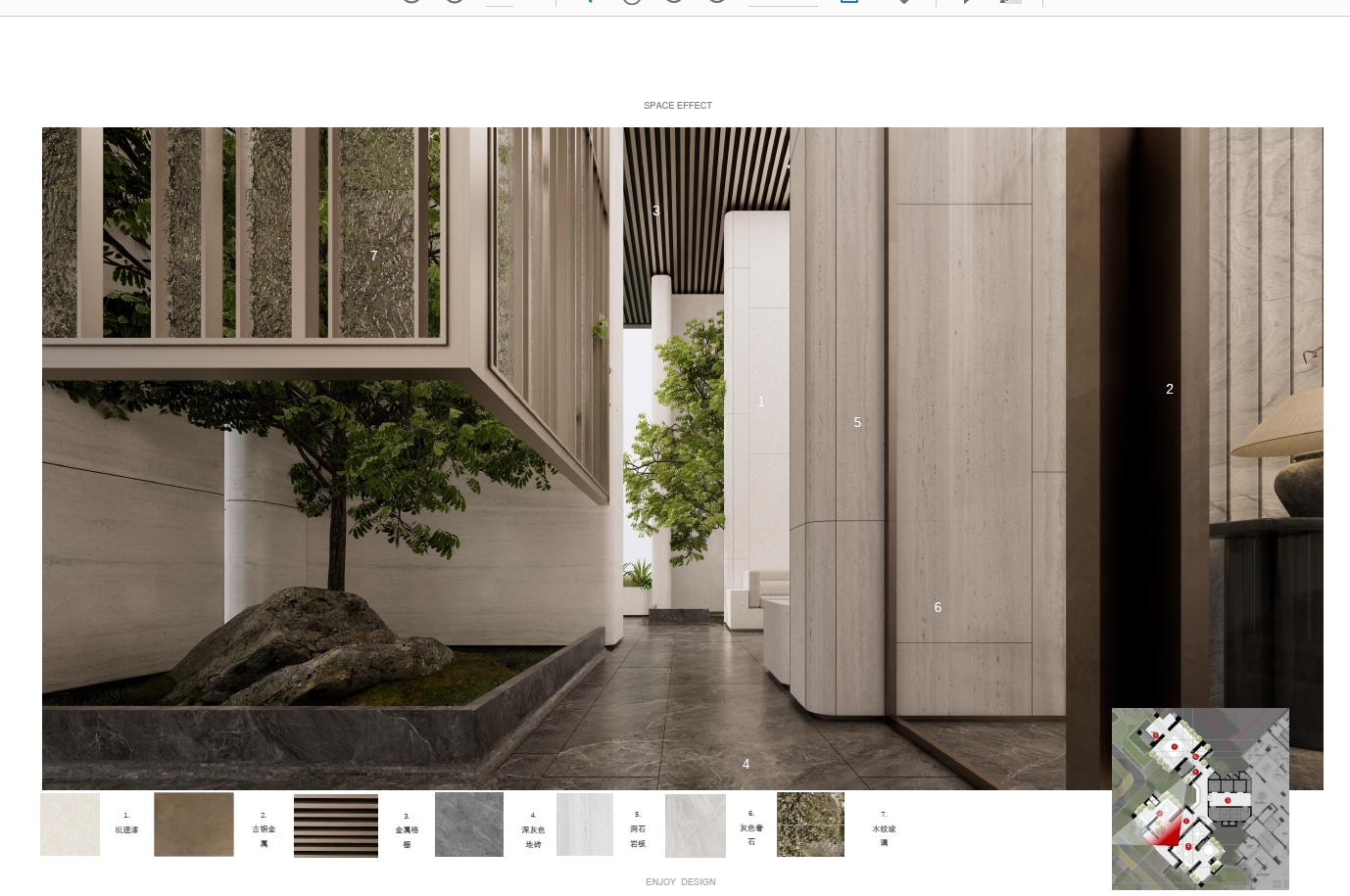
Task: Select the 'SPACE EFFECT' heading text
Action: 678,106
